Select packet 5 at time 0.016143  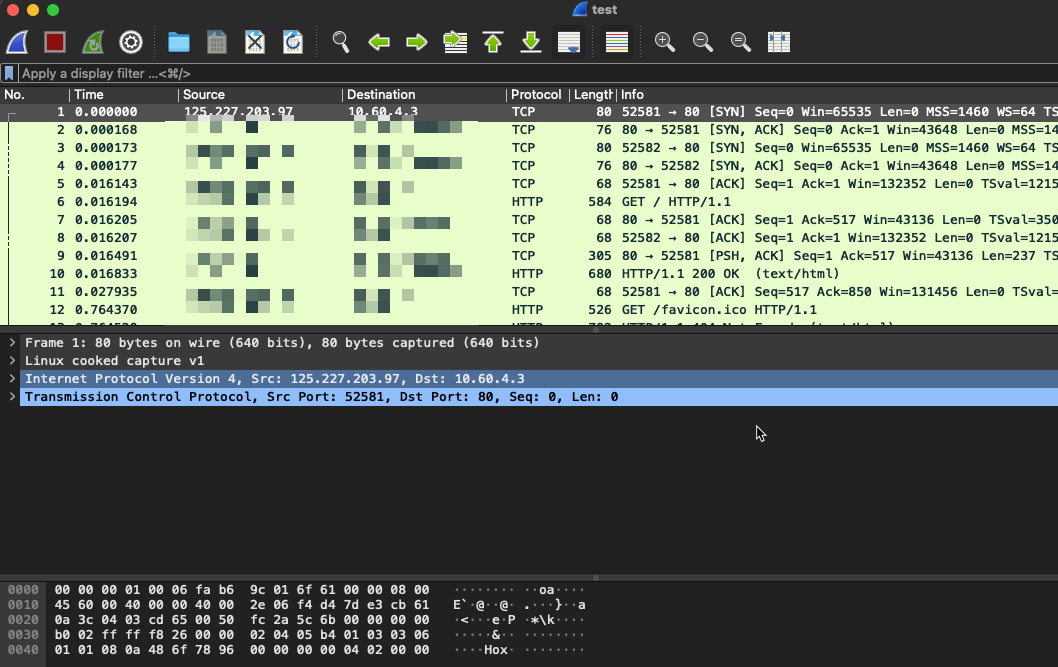(529, 183)
